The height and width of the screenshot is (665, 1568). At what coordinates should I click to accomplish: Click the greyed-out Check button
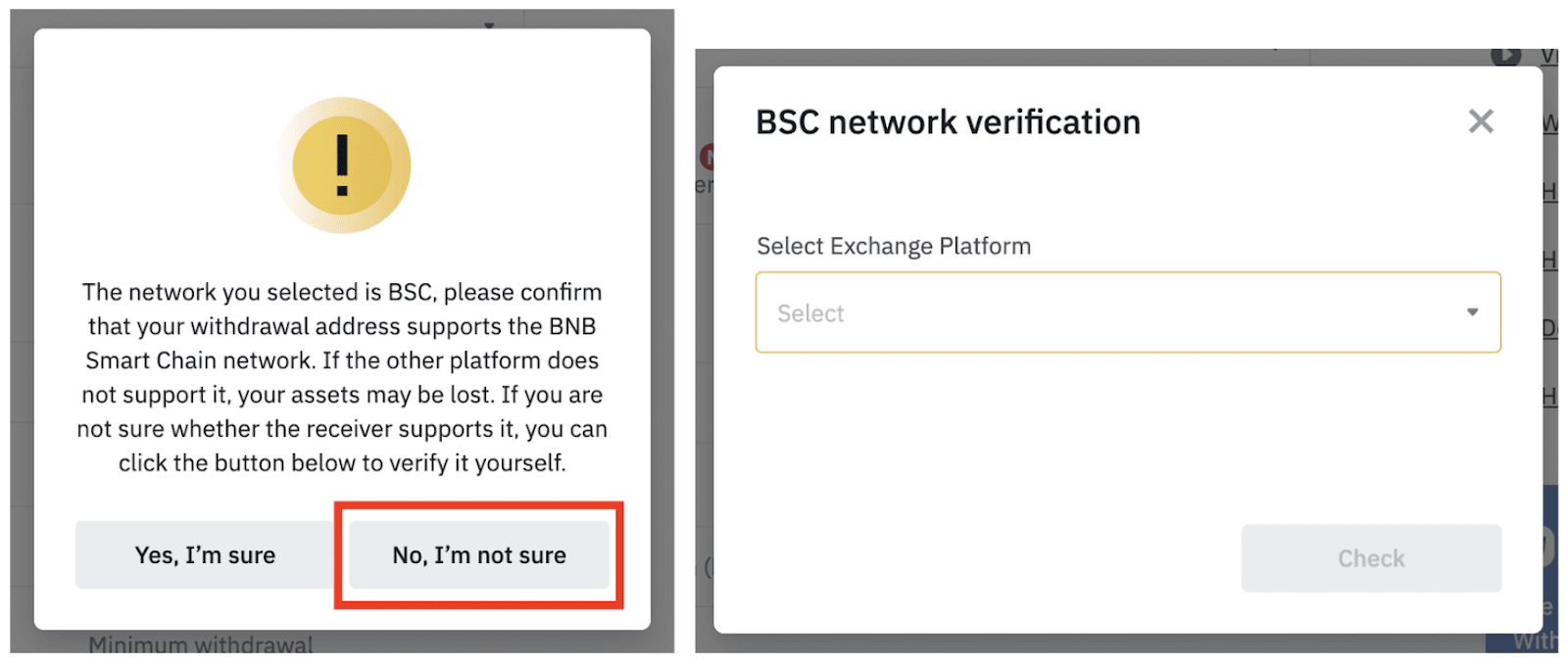(1371, 558)
